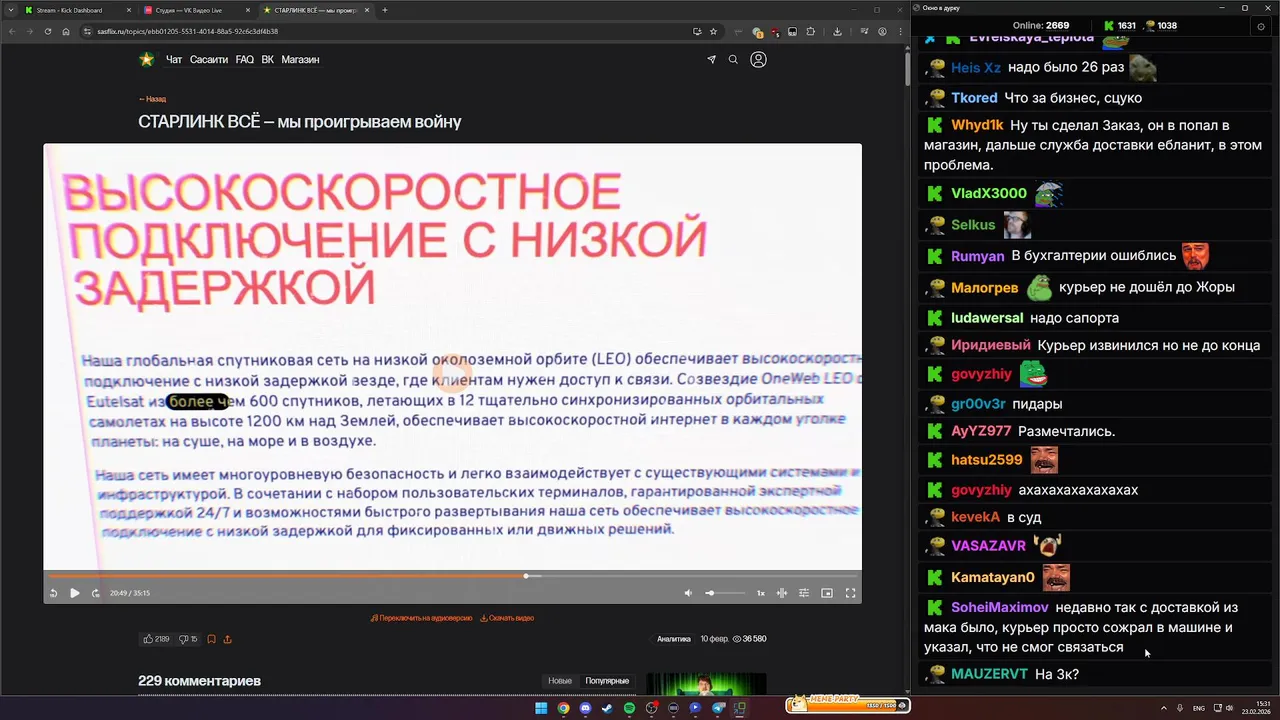Open Windows Start button on taskbar
This screenshot has height=720, width=1280.
click(541, 708)
